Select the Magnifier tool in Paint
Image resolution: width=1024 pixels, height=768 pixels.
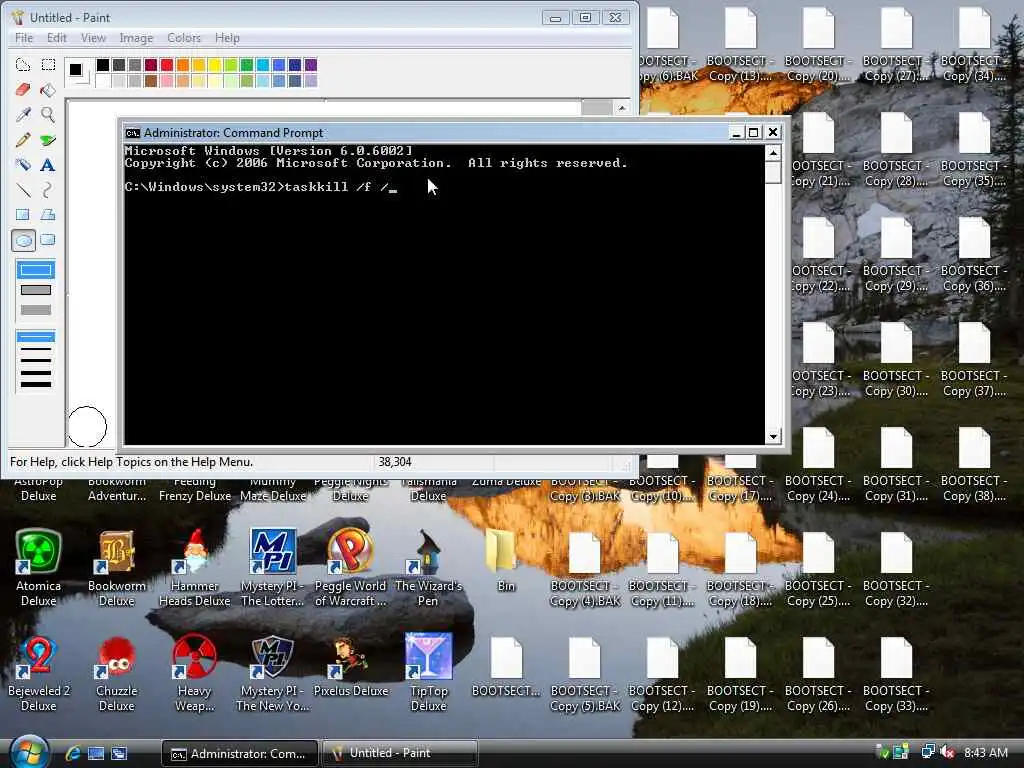pos(48,115)
